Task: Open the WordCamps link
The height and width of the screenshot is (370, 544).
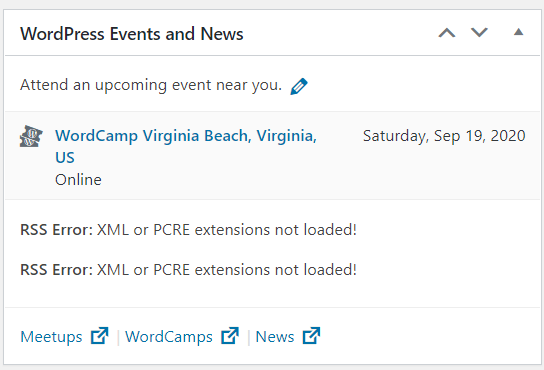Action: pos(169,337)
